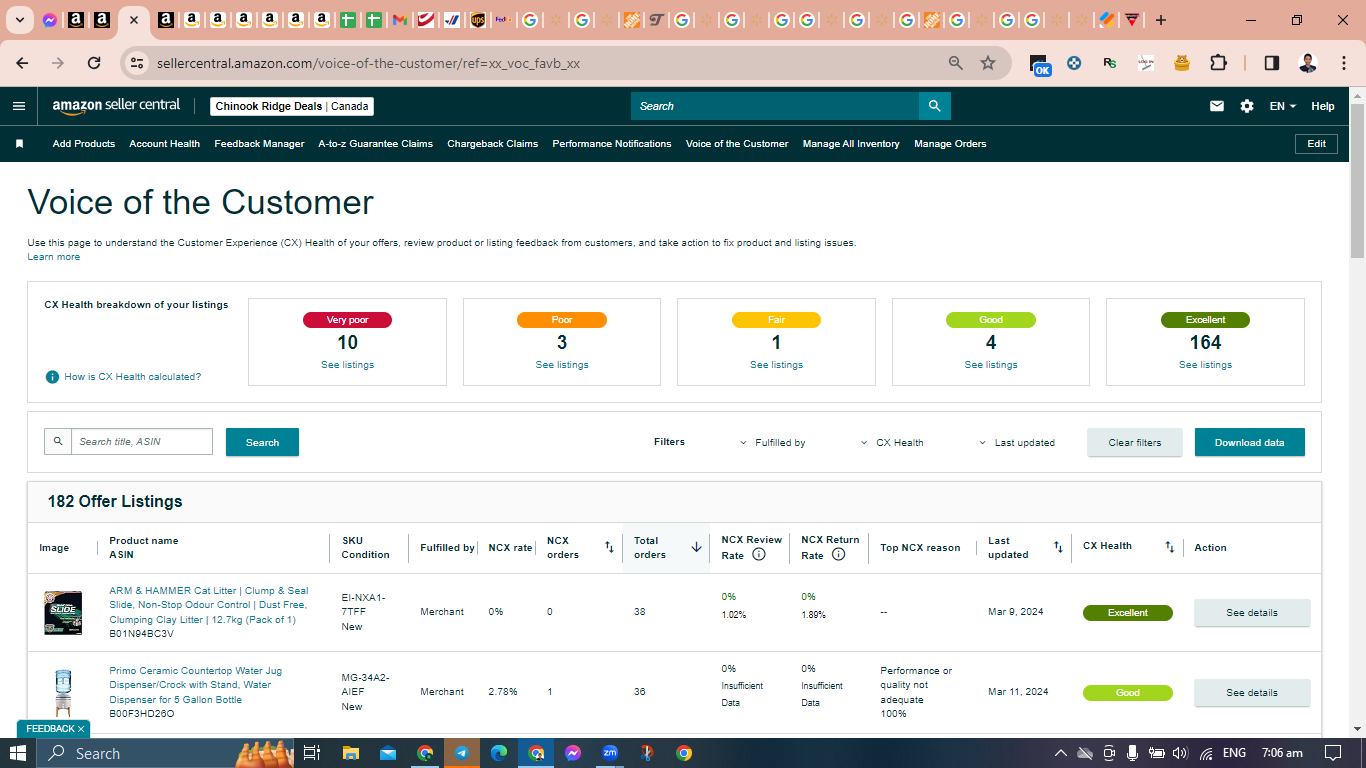1366x768 pixels.
Task: Open Feedback Manager
Action: [259, 144]
